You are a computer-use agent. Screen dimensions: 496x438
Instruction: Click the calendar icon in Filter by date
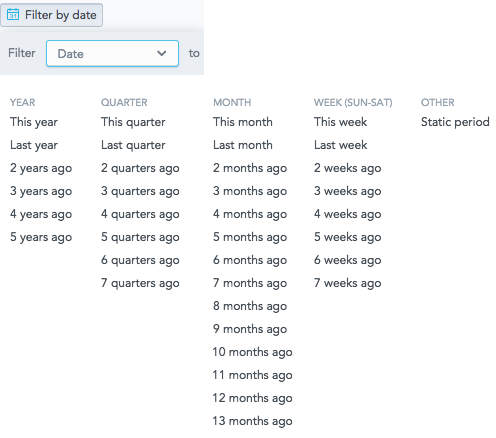click(x=13, y=15)
